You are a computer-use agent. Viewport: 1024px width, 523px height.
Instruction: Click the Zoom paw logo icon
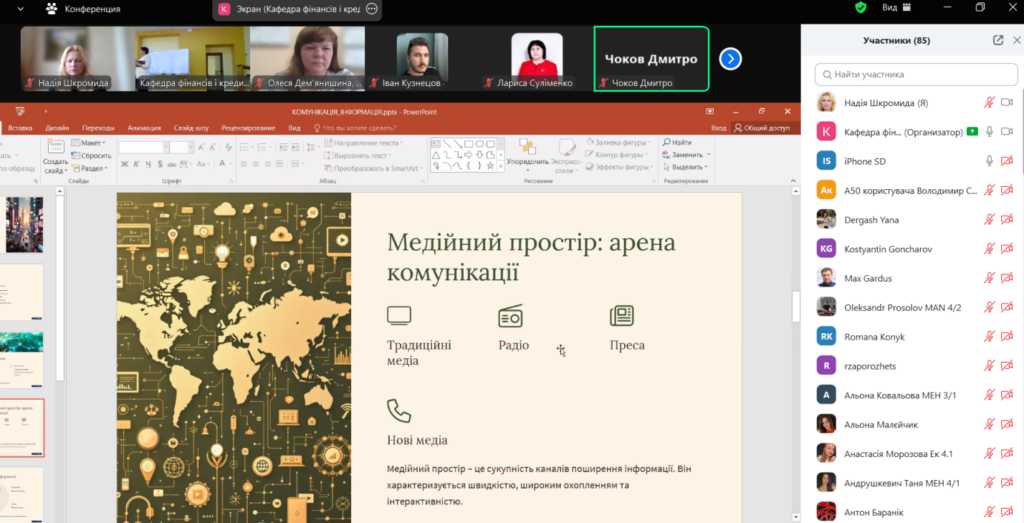[51, 9]
